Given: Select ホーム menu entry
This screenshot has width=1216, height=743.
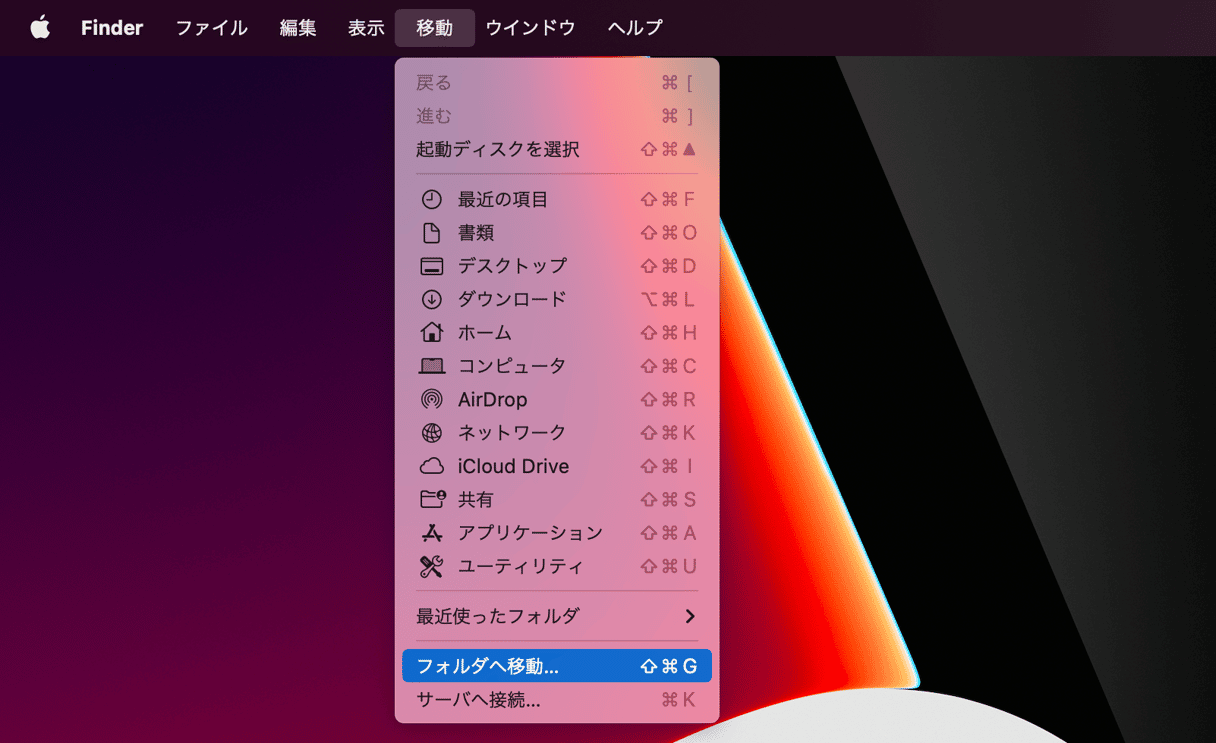Looking at the screenshot, I should tap(557, 332).
